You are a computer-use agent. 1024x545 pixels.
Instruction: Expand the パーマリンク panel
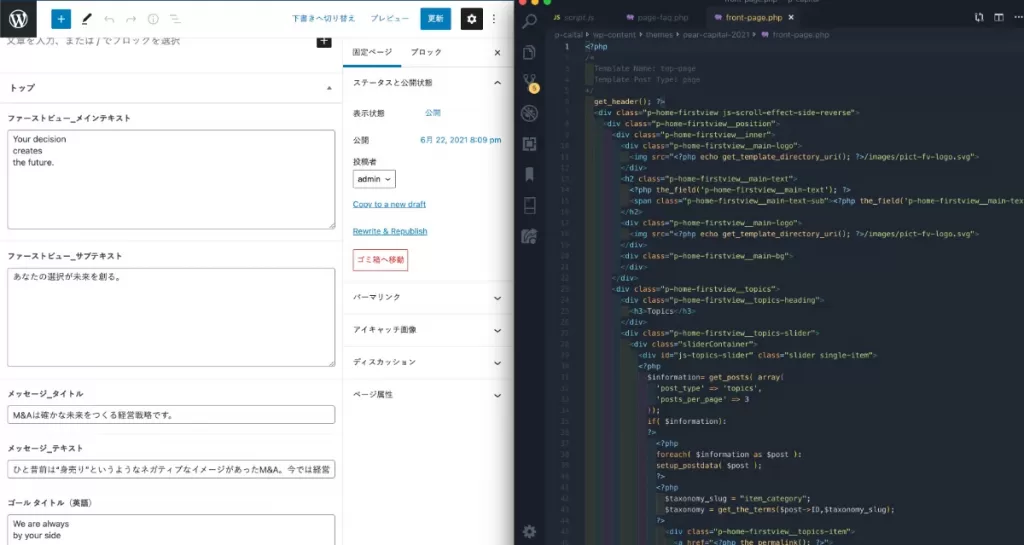coord(497,297)
